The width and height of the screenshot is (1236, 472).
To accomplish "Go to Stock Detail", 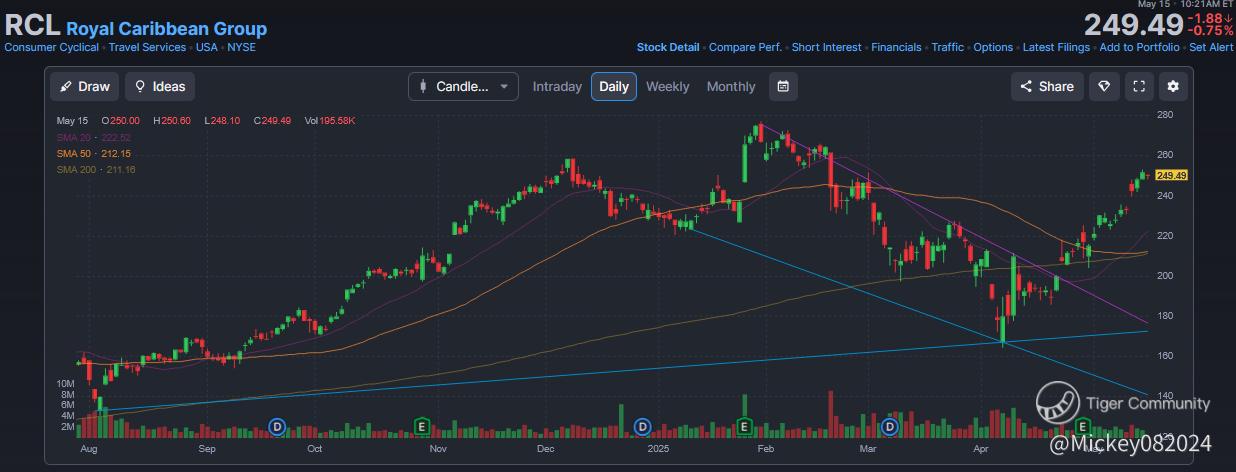I will pyautogui.click(x=668, y=47).
